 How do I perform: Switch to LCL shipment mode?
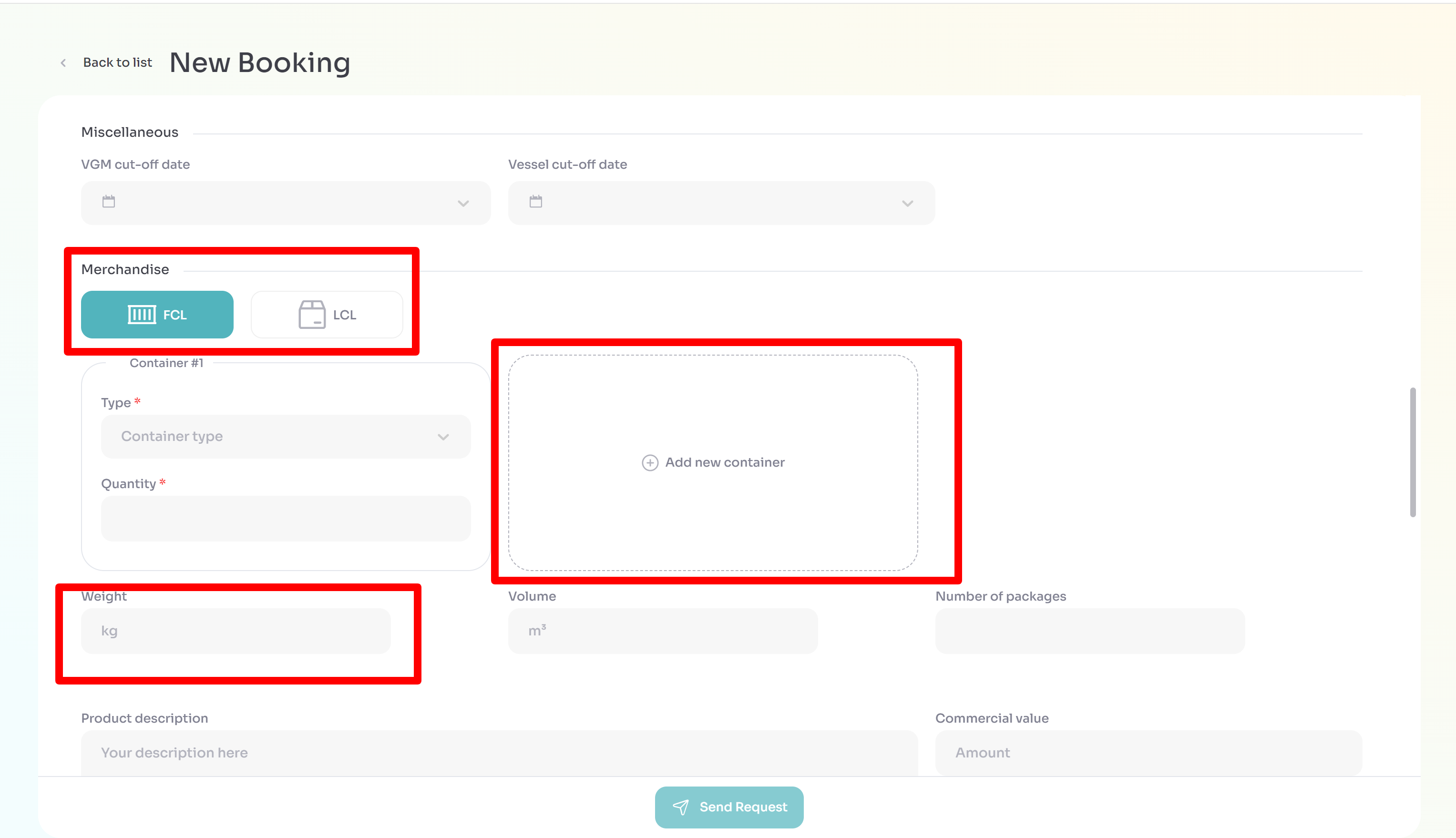click(x=326, y=314)
